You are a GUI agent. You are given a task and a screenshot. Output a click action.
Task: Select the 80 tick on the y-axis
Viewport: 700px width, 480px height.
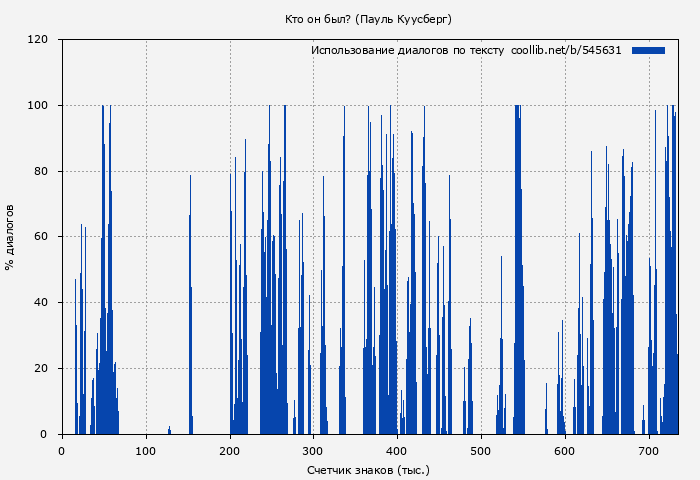[41, 172]
